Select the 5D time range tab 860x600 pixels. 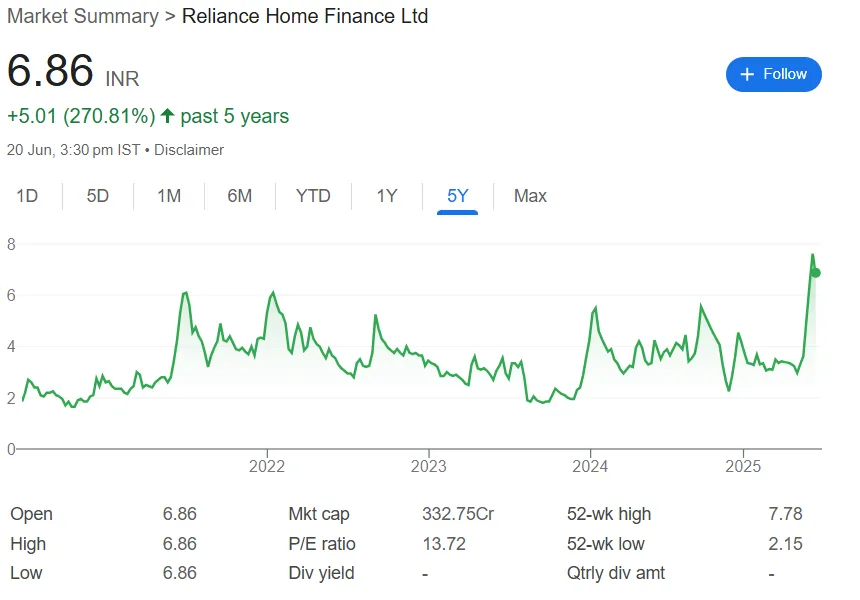click(98, 196)
